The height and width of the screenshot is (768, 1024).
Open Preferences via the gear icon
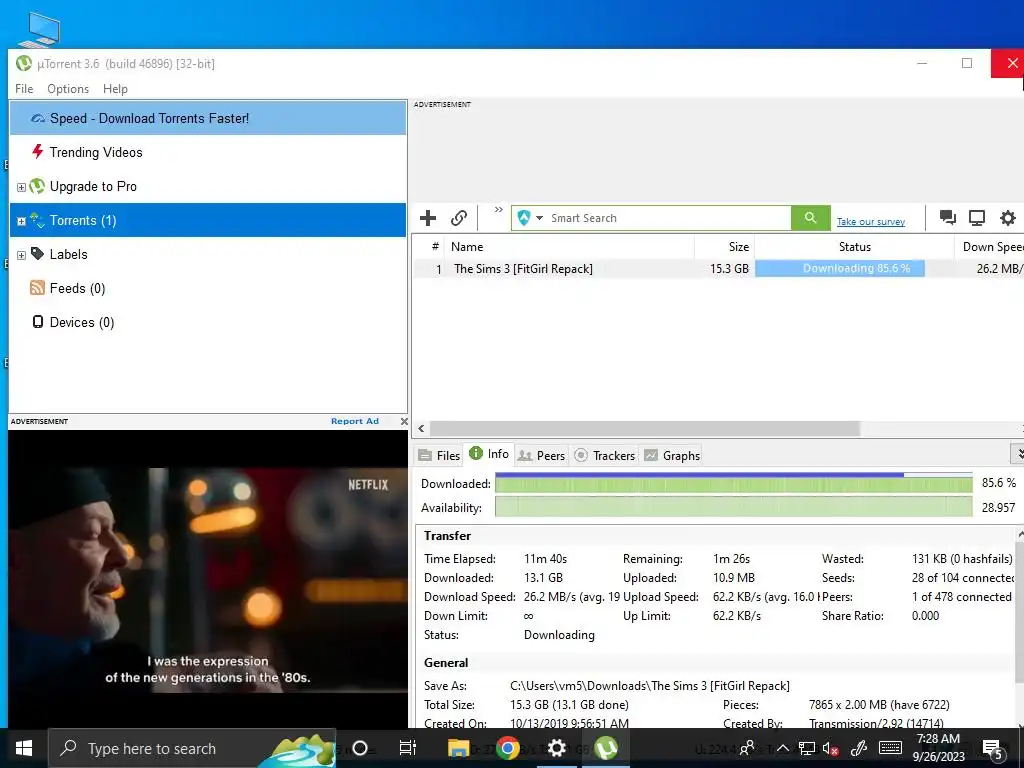(1008, 217)
